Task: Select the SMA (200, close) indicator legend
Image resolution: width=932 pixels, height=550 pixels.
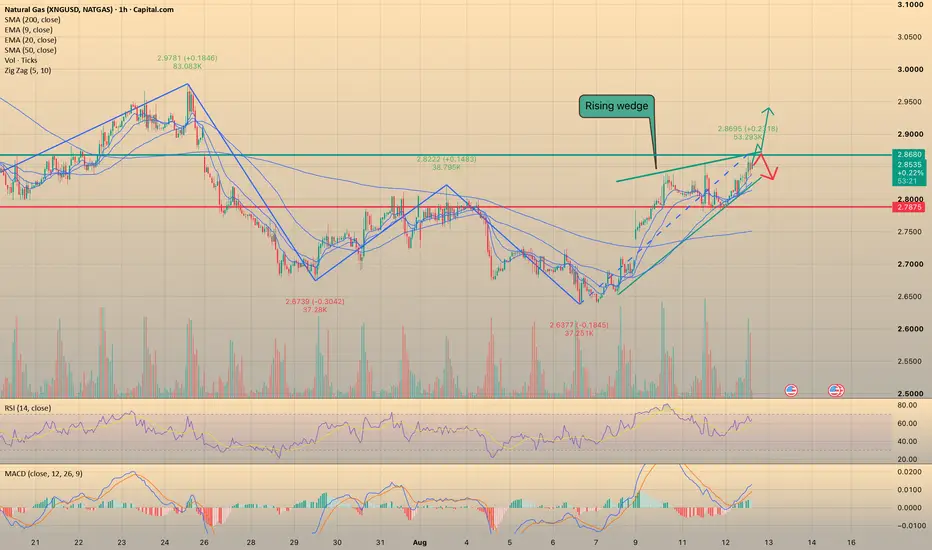Action: click(32, 20)
